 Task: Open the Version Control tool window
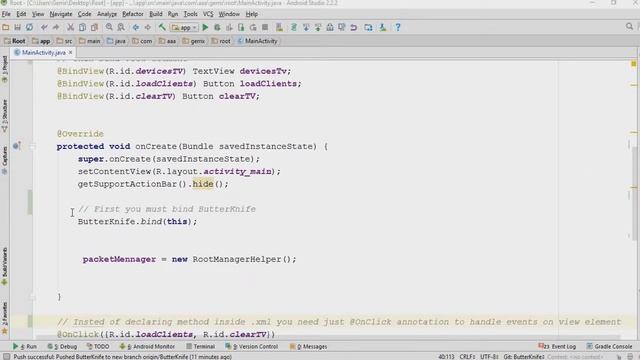click(251, 346)
